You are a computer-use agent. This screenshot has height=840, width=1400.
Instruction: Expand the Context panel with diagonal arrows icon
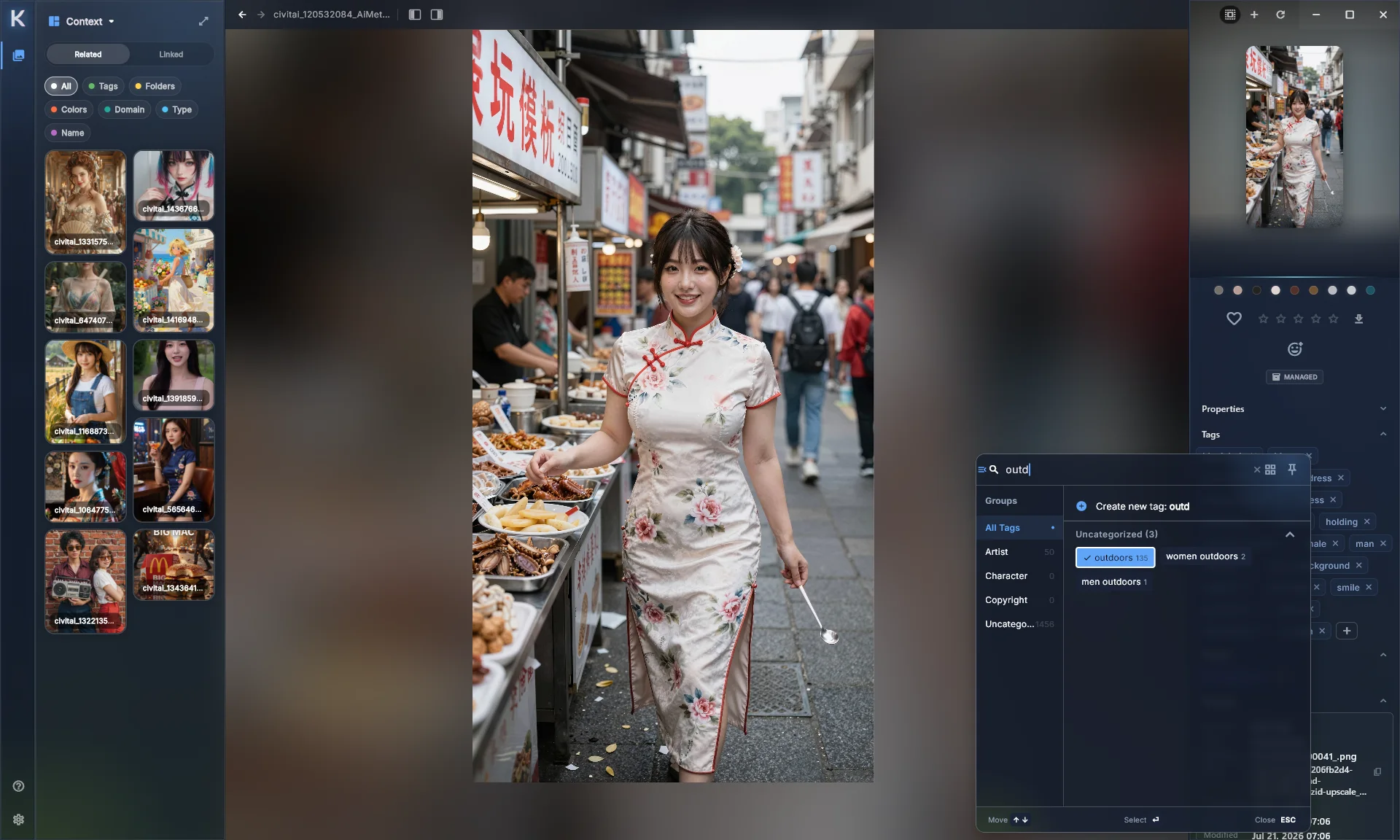click(203, 21)
